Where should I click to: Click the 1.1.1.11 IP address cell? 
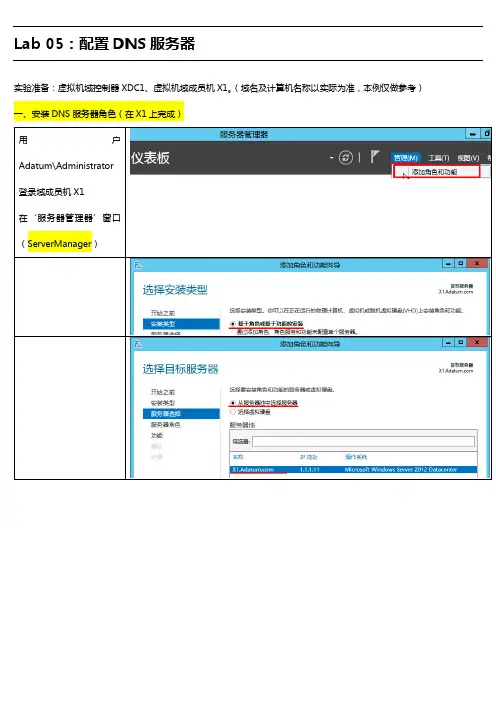pyautogui.click(x=309, y=470)
